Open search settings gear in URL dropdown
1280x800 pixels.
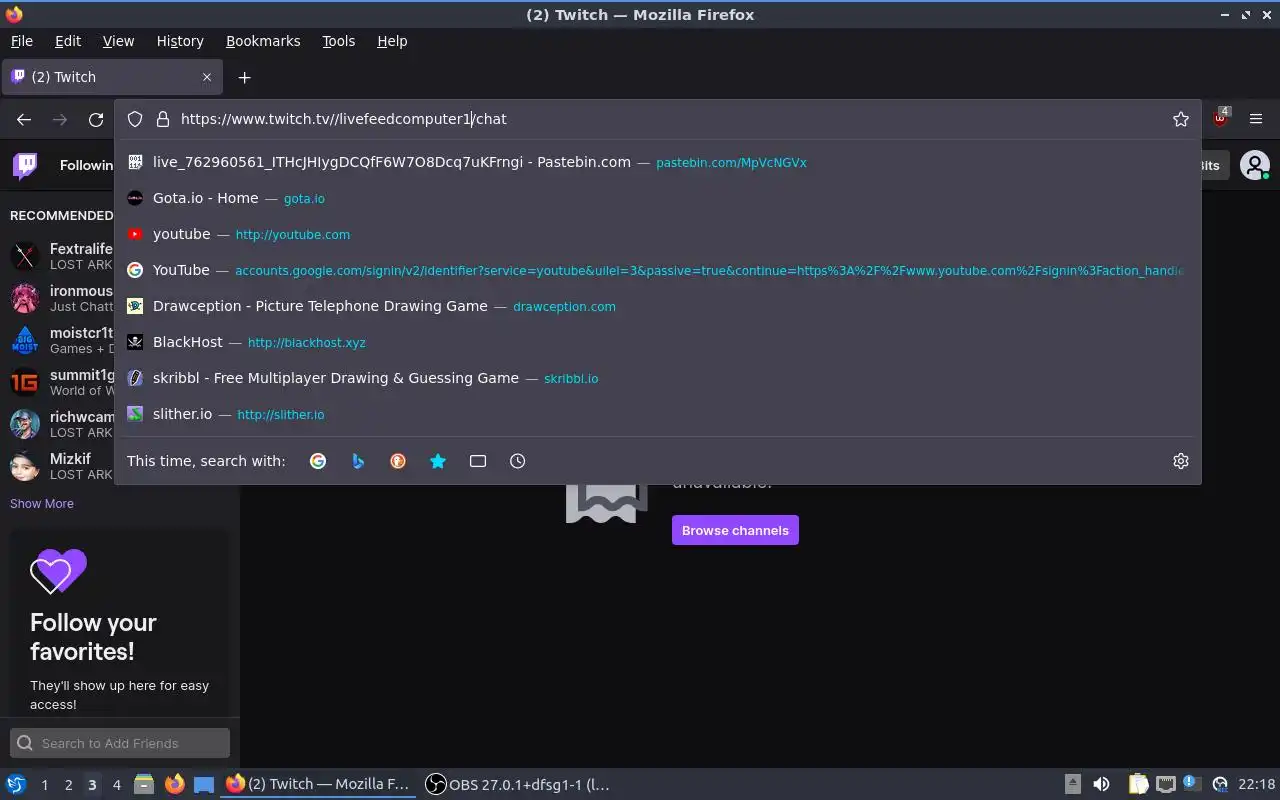(1181, 461)
